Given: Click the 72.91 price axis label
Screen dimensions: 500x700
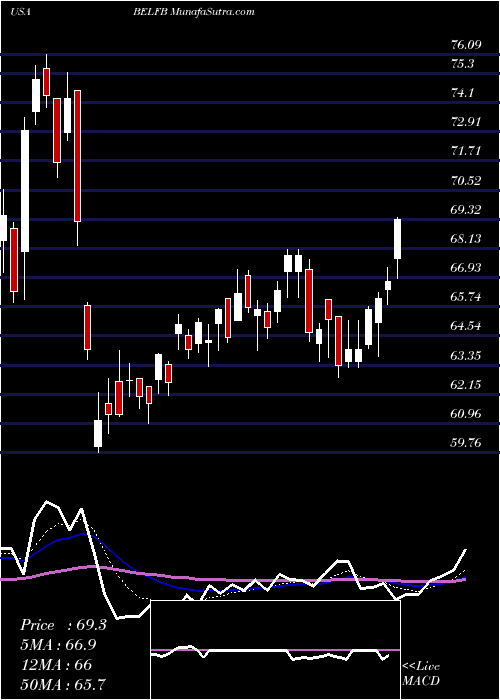Looking at the screenshot, I should point(466,122).
